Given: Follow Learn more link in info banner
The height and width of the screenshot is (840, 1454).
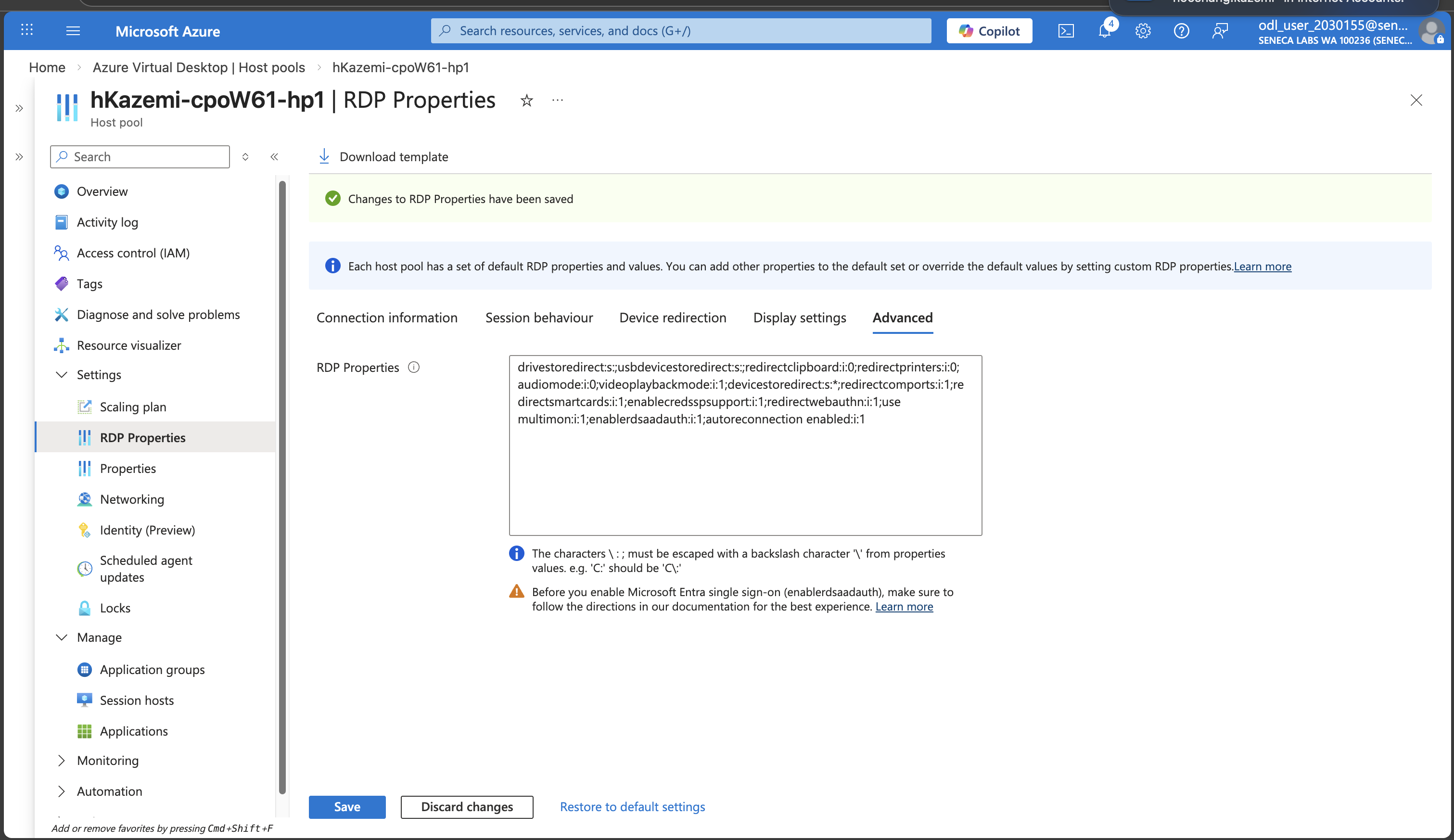Looking at the screenshot, I should pyautogui.click(x=1263, y=266).
